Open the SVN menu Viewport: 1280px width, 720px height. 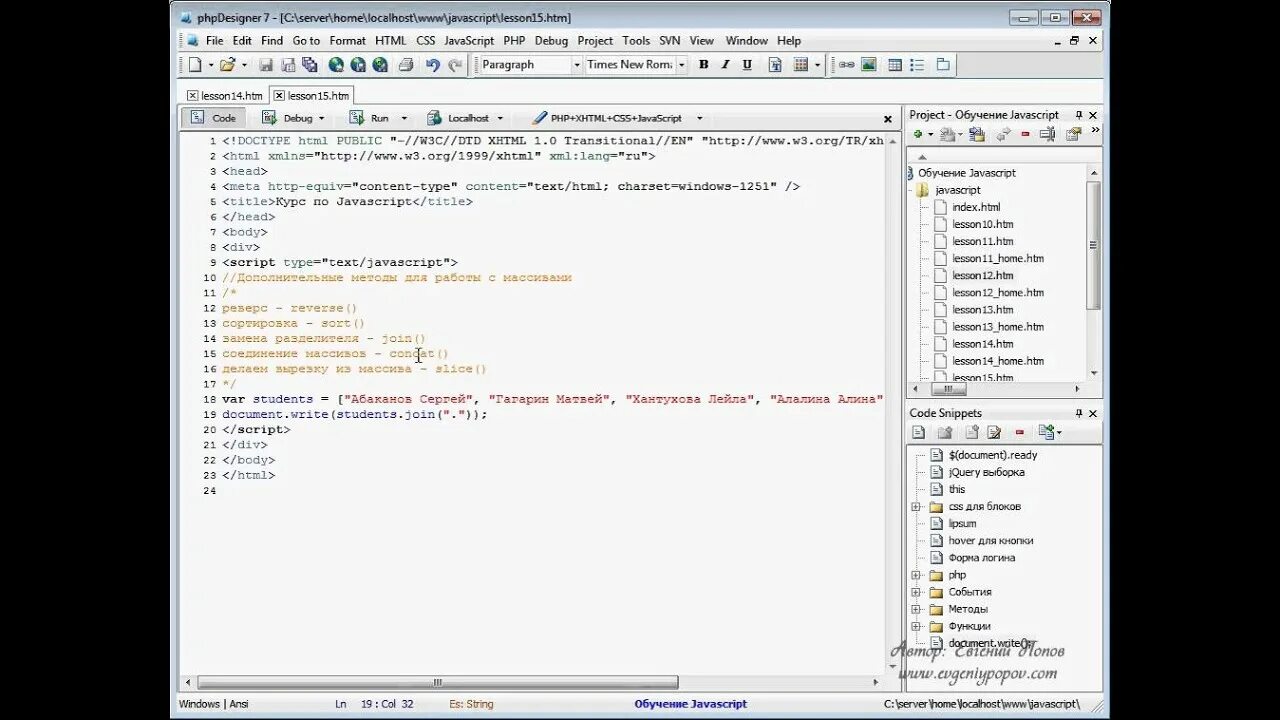[x=670, y=41]
